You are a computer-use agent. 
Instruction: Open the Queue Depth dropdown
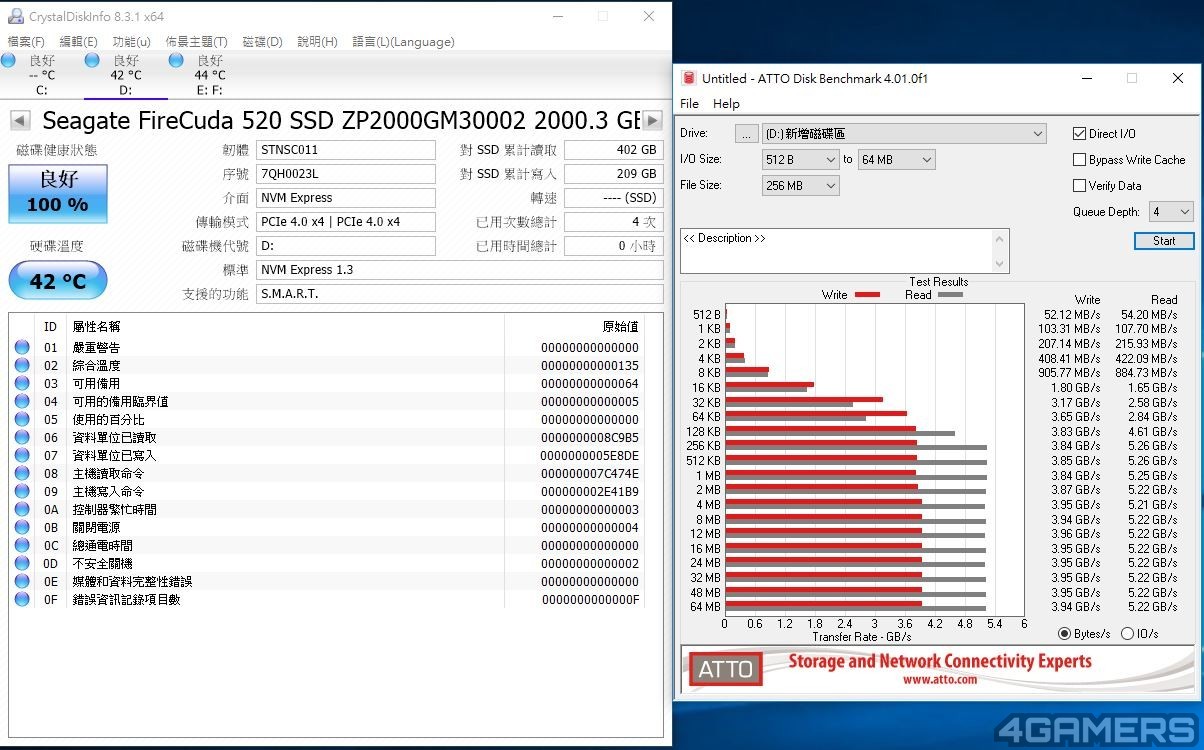[1171, 211]
